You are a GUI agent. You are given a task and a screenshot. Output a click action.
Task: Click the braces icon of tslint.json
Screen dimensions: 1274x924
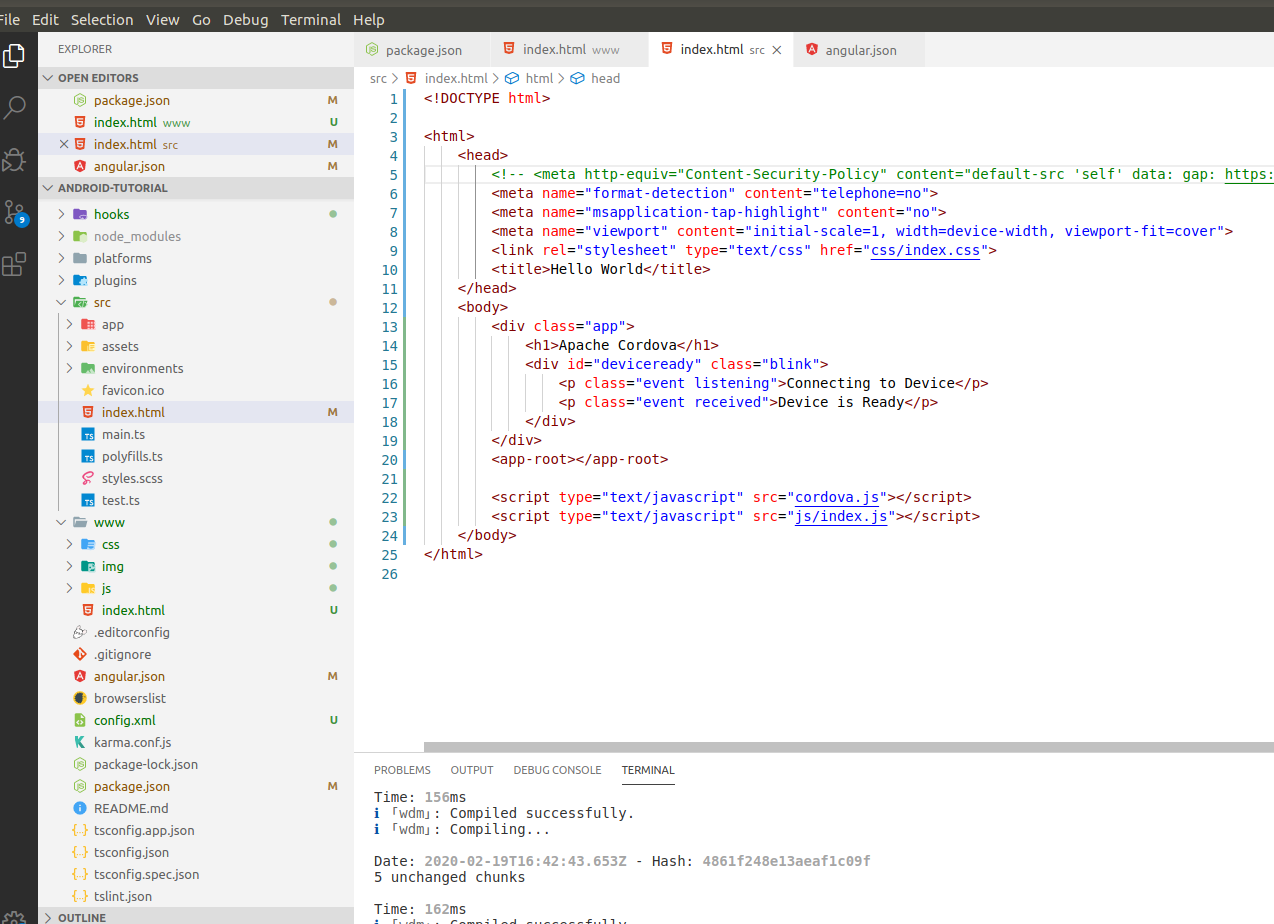pos(80,896)
